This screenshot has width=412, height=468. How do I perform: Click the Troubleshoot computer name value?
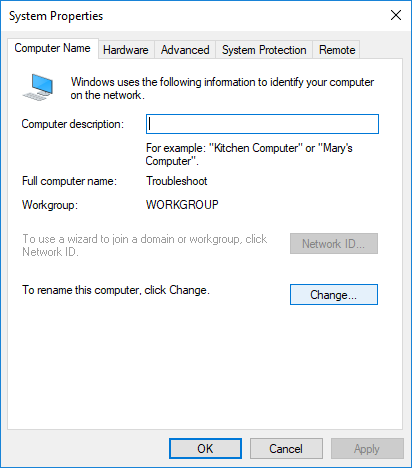pyautogui.click(x=177, y=181)
